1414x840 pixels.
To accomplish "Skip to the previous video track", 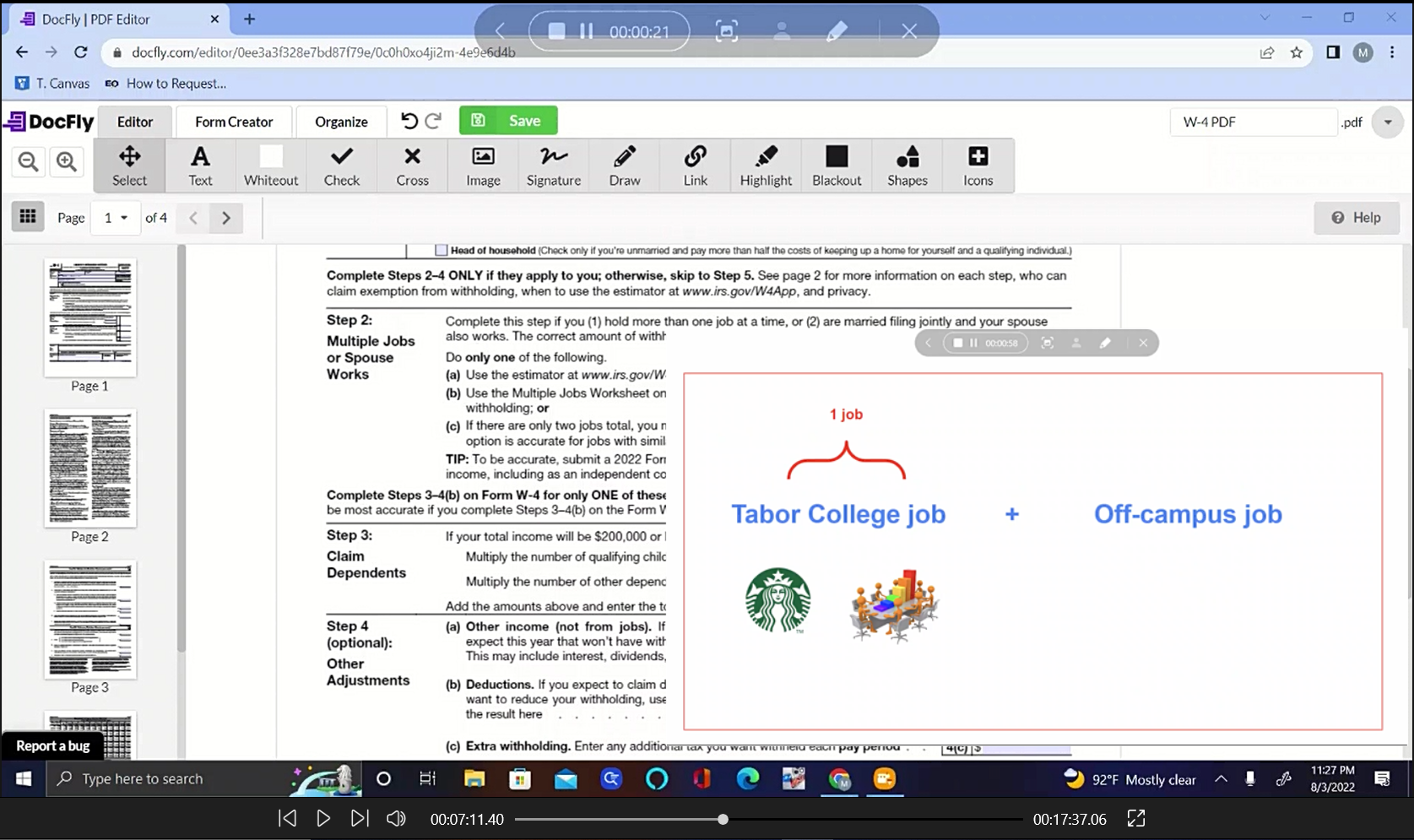I will point(287,819).
